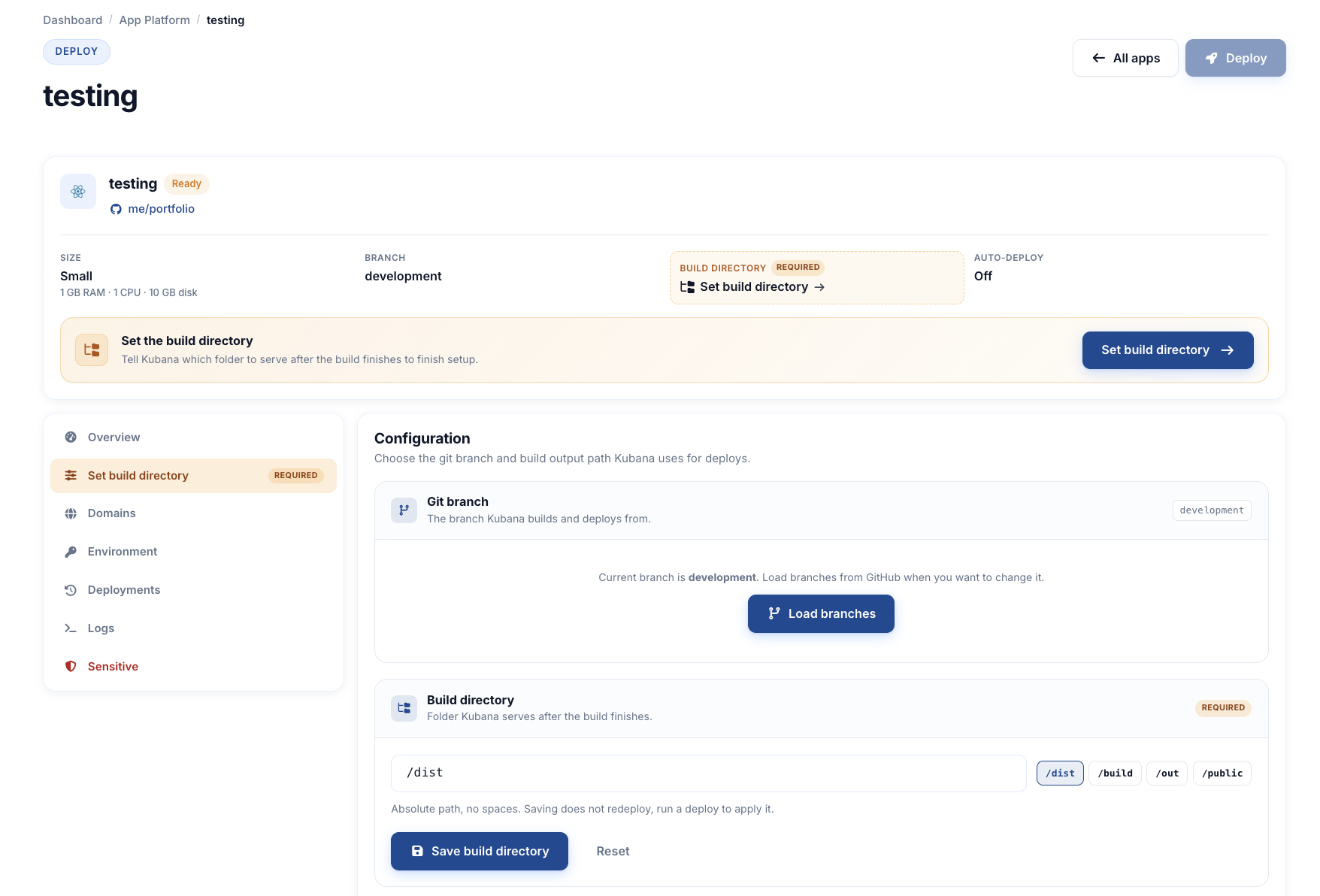
Task: Click the Load branches button
Action: pos(821,614)
